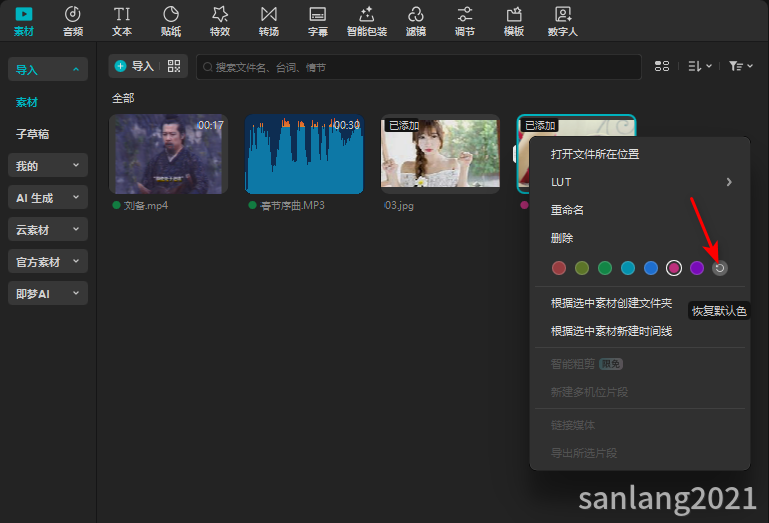
Task: Pick the red color label swatch
Action: (559, 268)
